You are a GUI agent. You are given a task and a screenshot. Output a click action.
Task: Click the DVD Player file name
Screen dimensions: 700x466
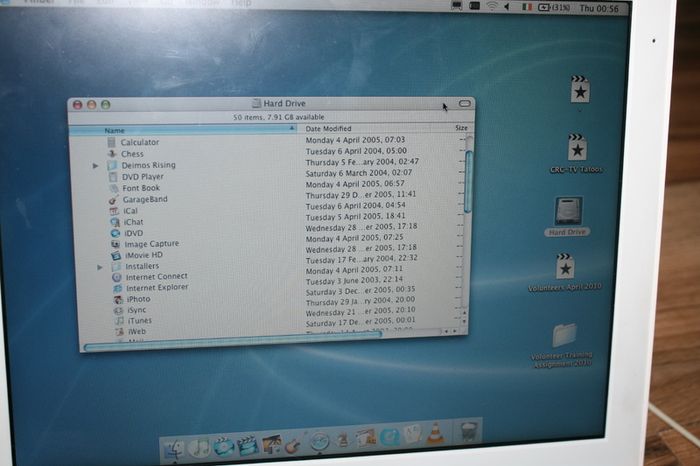[x=143, y=177]
